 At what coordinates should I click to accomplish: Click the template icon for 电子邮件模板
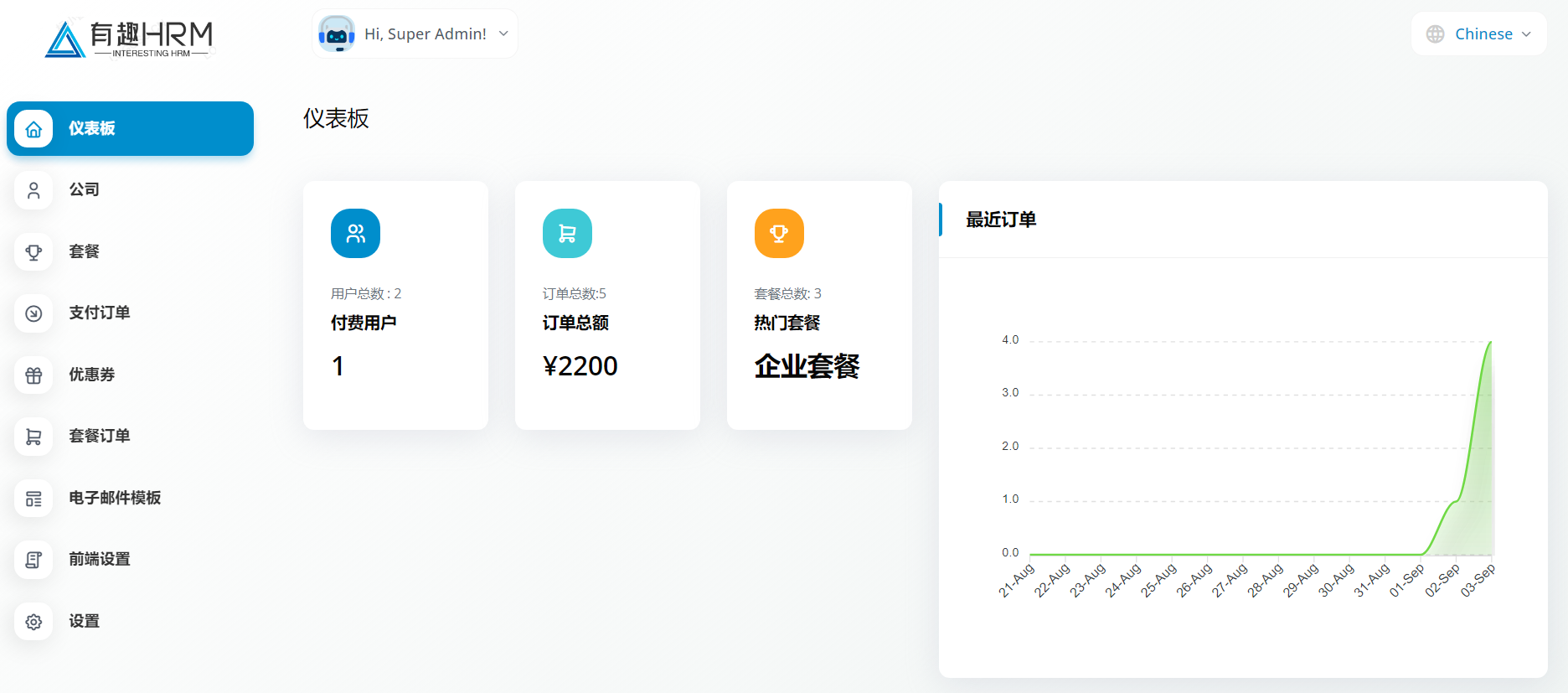tap(34, 499)
